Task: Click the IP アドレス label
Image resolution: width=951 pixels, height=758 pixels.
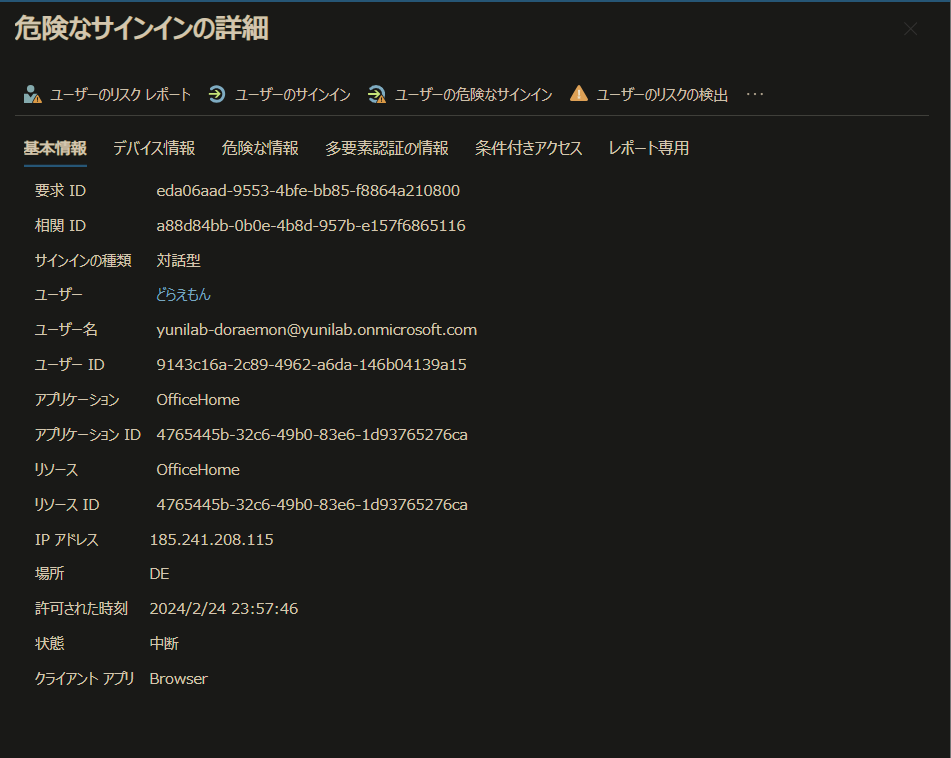Action: pos(67,540)
